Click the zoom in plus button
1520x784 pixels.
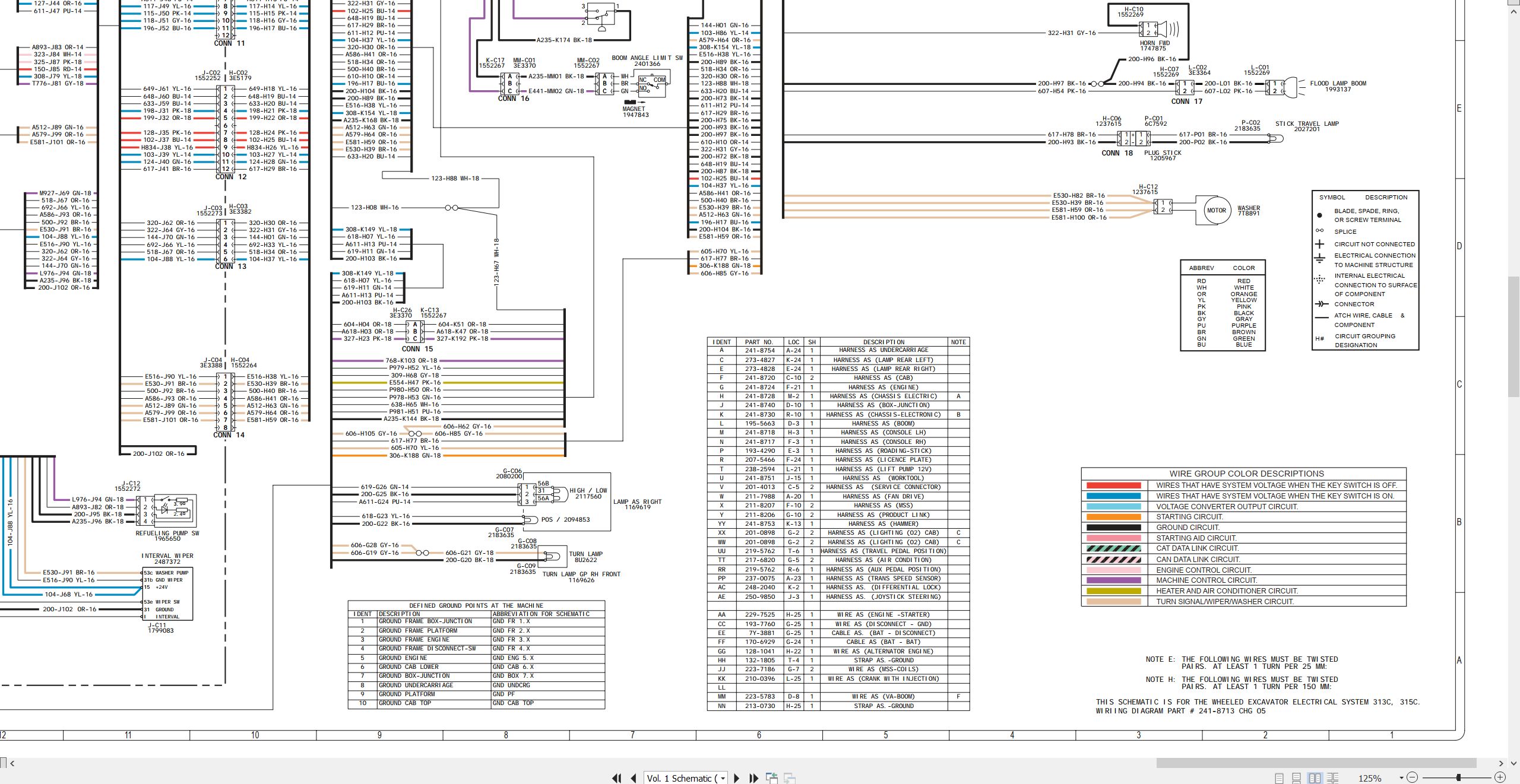click(1500, 777)
